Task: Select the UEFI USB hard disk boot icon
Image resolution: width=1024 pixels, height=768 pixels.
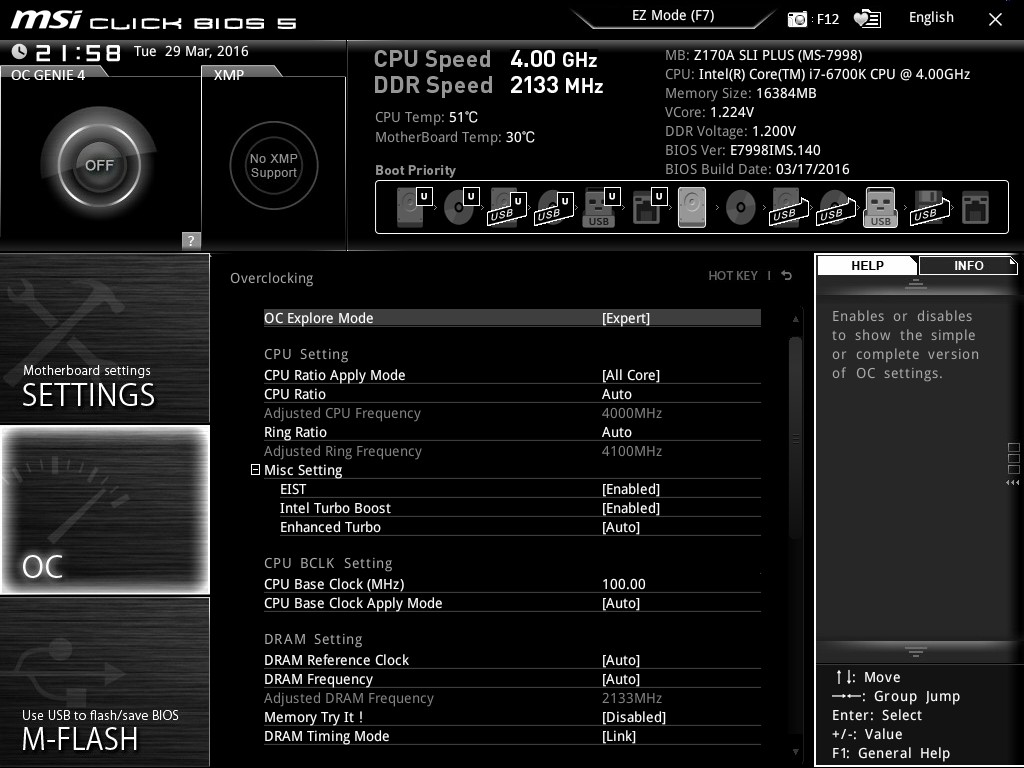Action: (507, 208)
